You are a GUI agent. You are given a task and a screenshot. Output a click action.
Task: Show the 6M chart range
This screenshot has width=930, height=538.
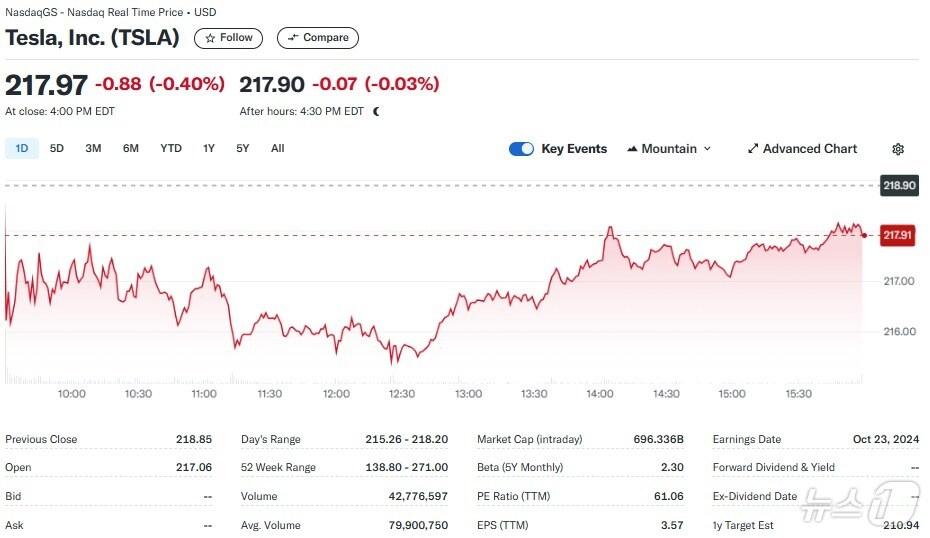(131, 148)
